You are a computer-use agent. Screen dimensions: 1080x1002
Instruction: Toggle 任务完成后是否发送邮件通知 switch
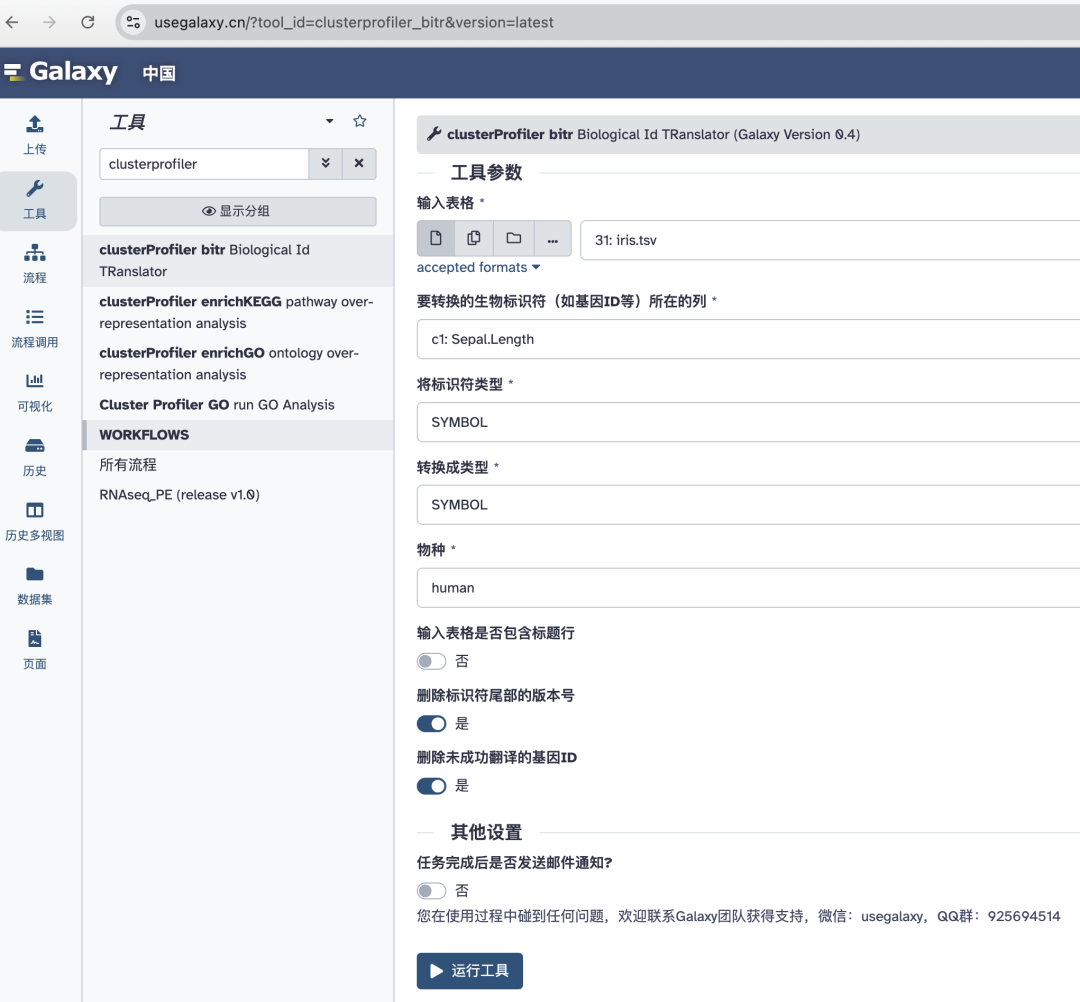pos(432,891)
